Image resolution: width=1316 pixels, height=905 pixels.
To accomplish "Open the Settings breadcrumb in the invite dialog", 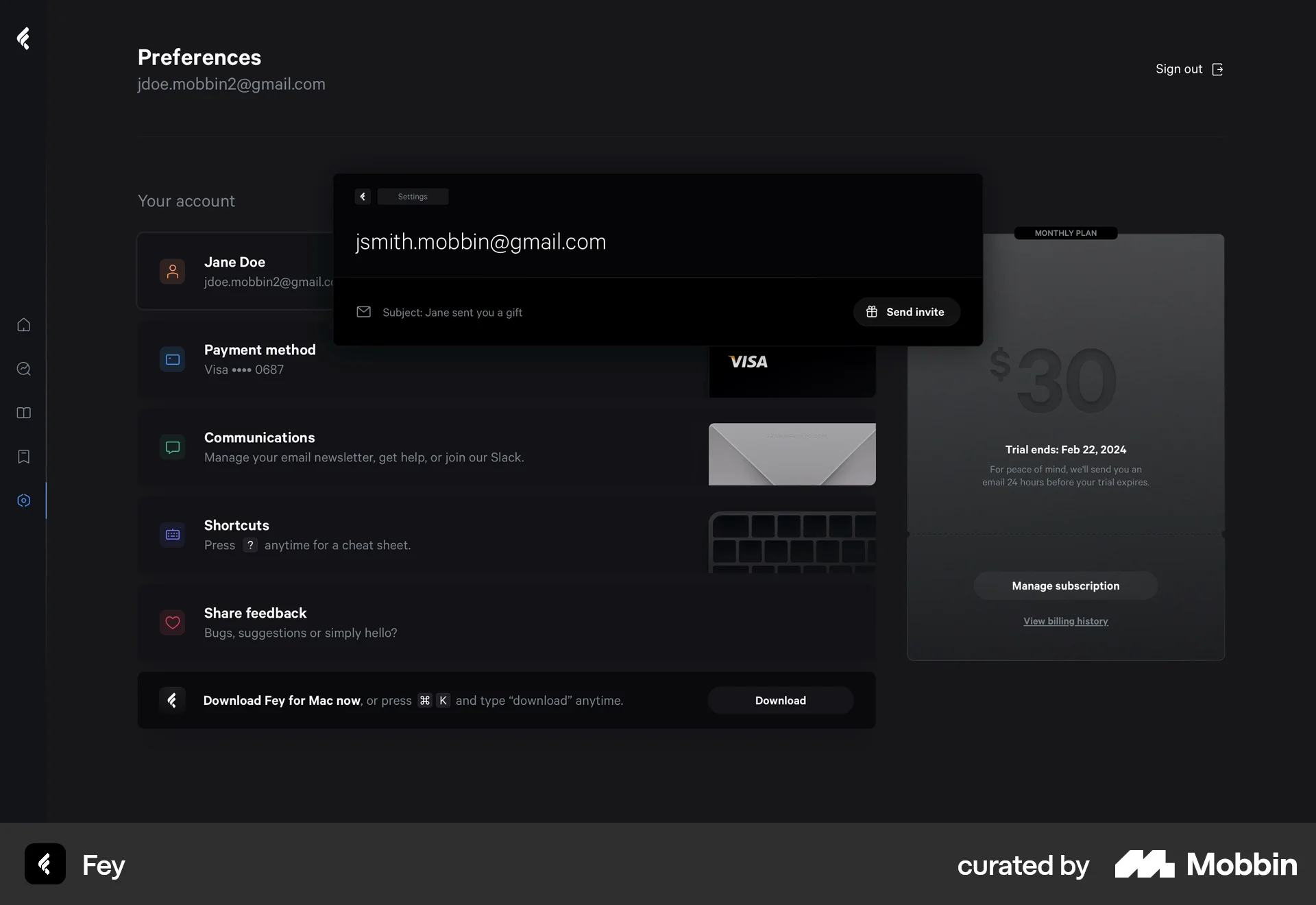I will click(x=413, y=196).
